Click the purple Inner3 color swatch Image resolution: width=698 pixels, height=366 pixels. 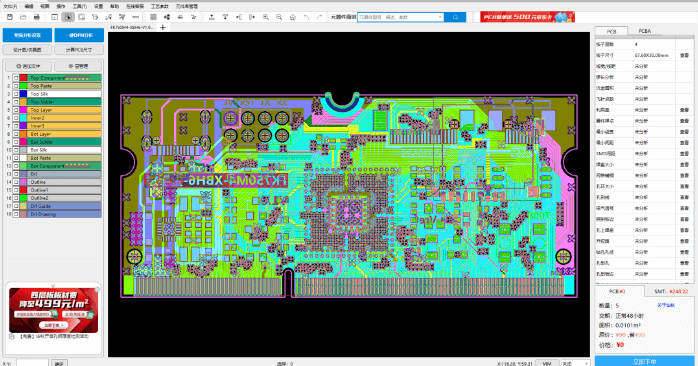coord(23,126)
